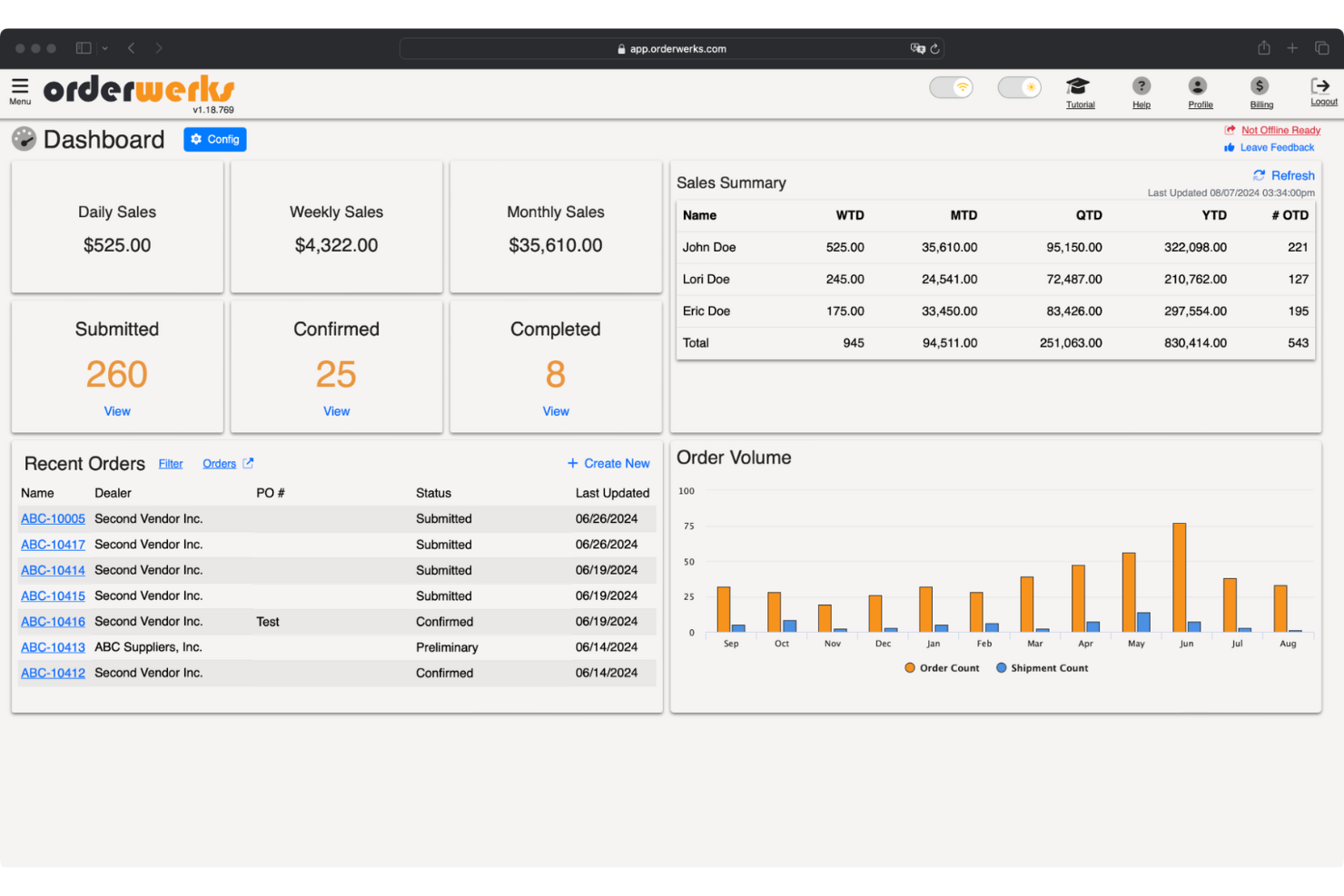
Task: Click ABC Suppliers, Inc. dealer cell
Action: click(148, 647)
